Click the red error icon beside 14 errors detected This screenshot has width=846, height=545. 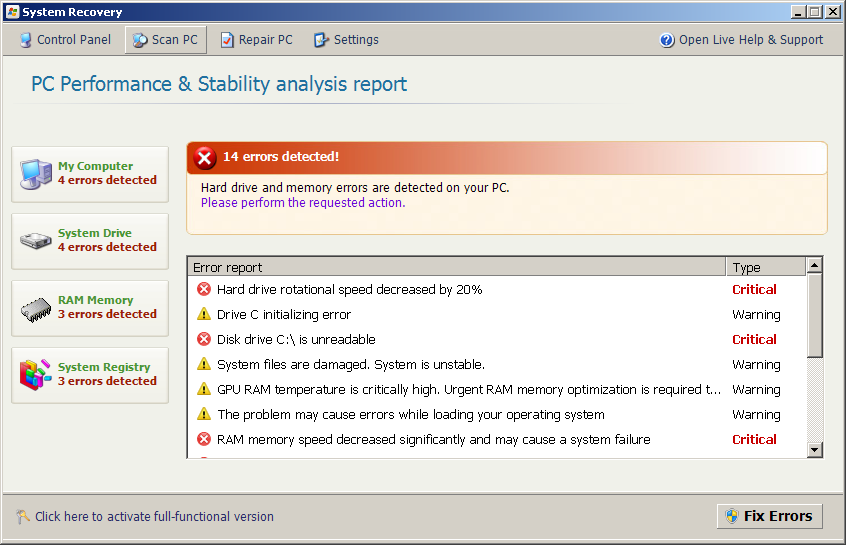pos(205,157)
